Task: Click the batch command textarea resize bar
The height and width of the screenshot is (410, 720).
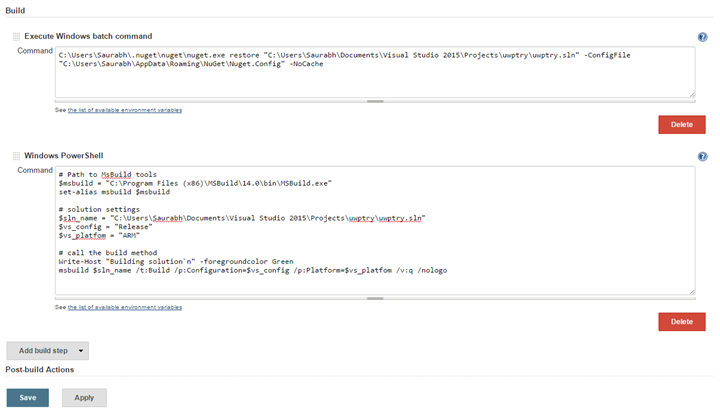Action: click(x=375, y=101)
